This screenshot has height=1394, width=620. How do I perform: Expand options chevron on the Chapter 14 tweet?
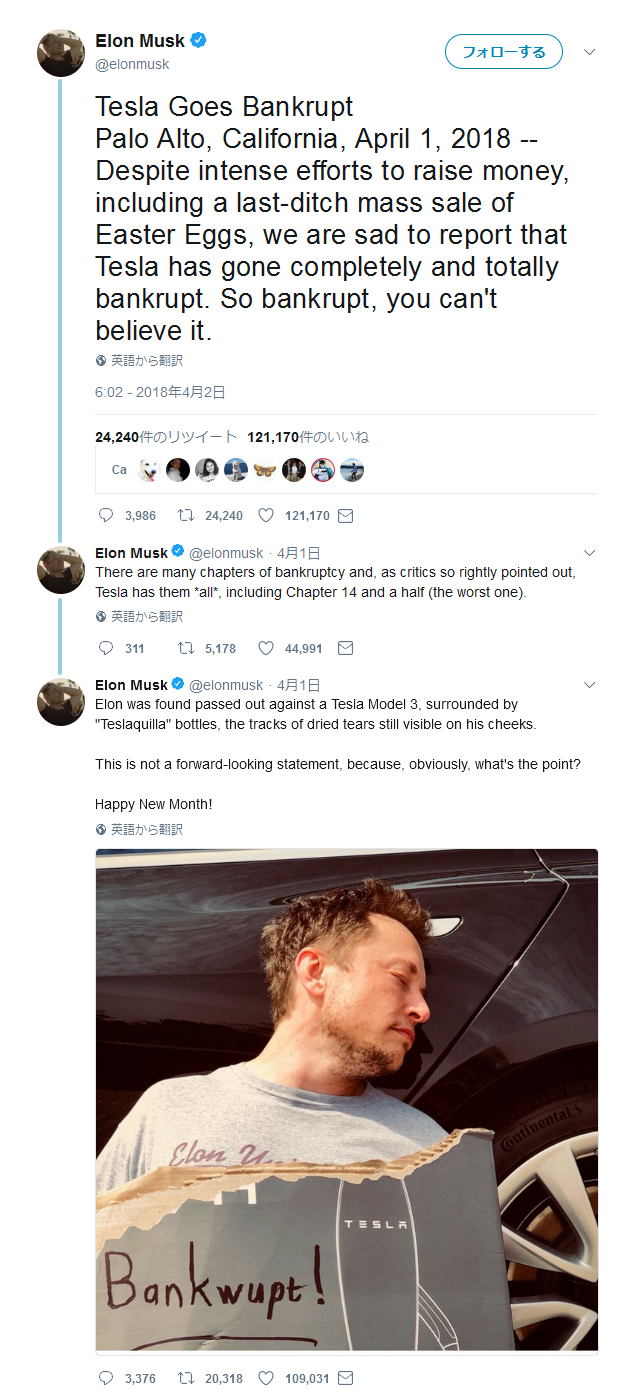tap(590, 553)
